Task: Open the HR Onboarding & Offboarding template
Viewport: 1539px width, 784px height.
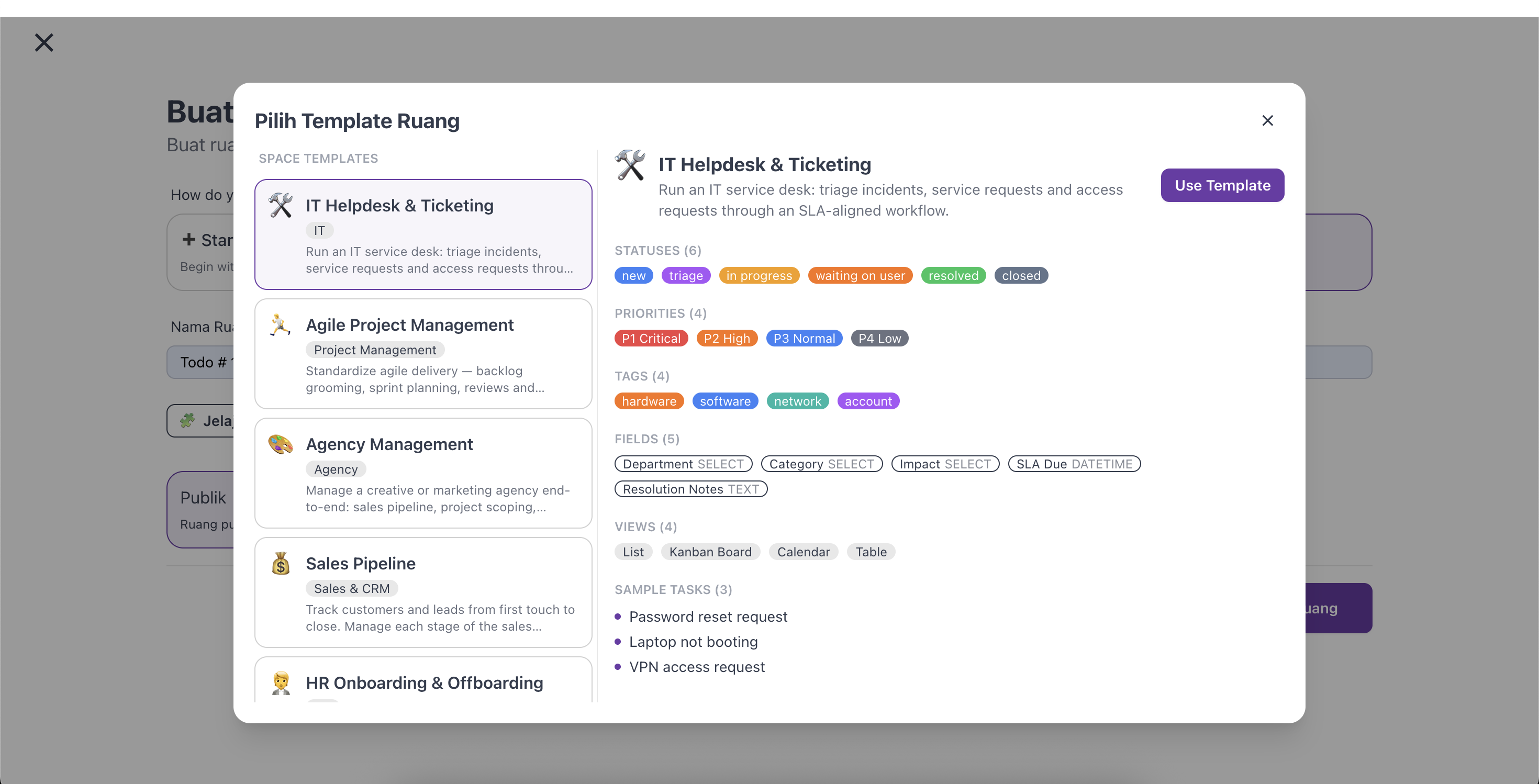Action: [423, 679]
